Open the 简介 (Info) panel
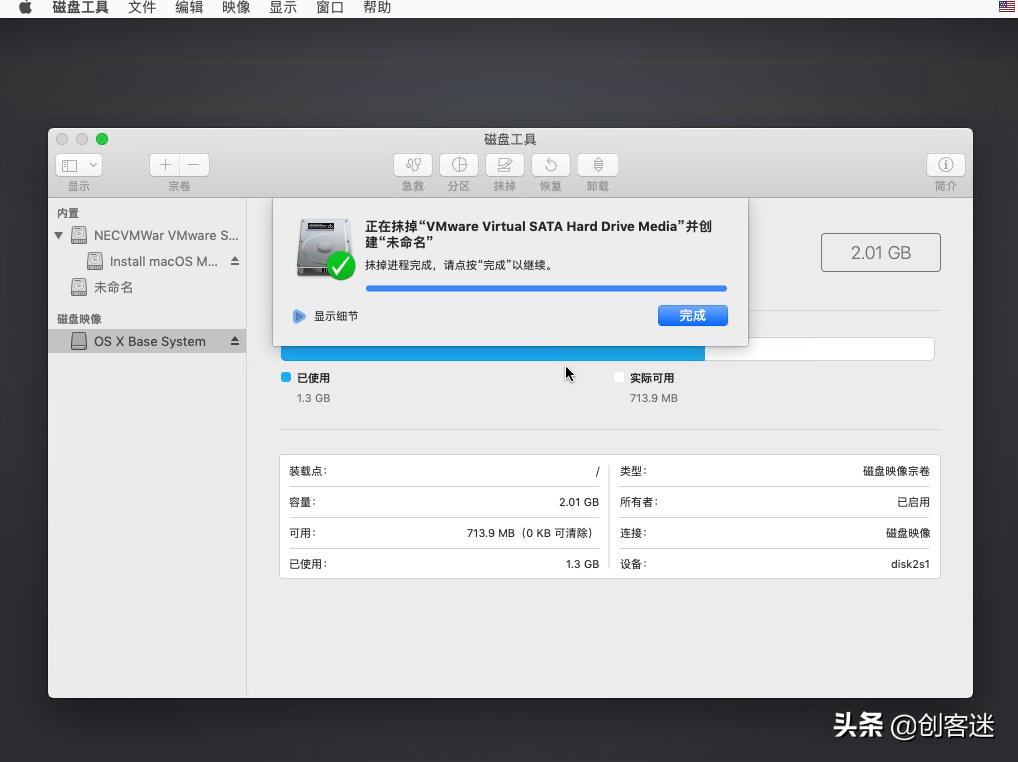The height and width of the screenshot is (762, 1018). tap(945, 165)
